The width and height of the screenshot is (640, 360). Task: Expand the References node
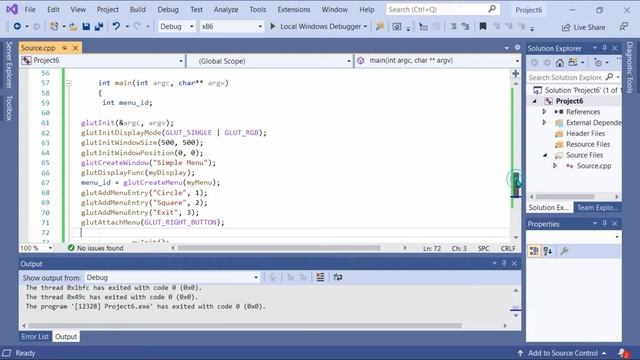pyautogui.click(x=544, y=111)
